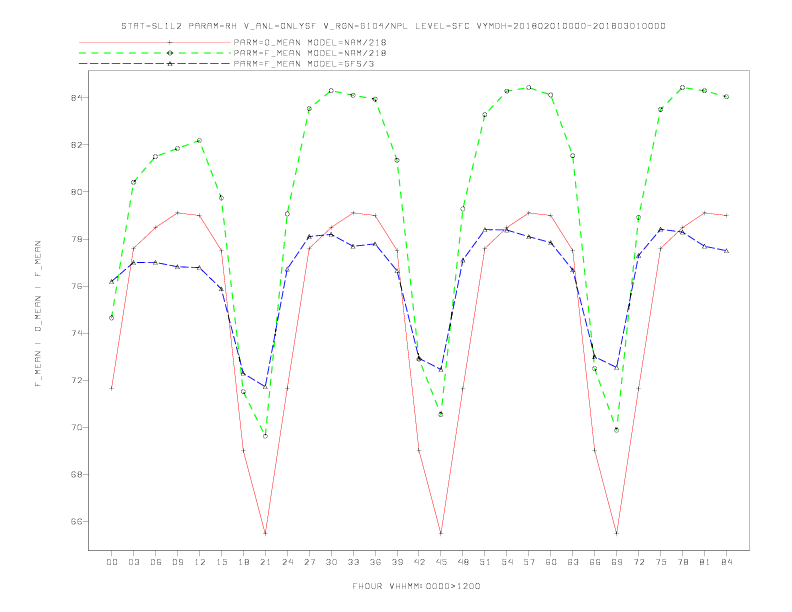Click the green circle data point at hour 84

click(x=727, y=96)
